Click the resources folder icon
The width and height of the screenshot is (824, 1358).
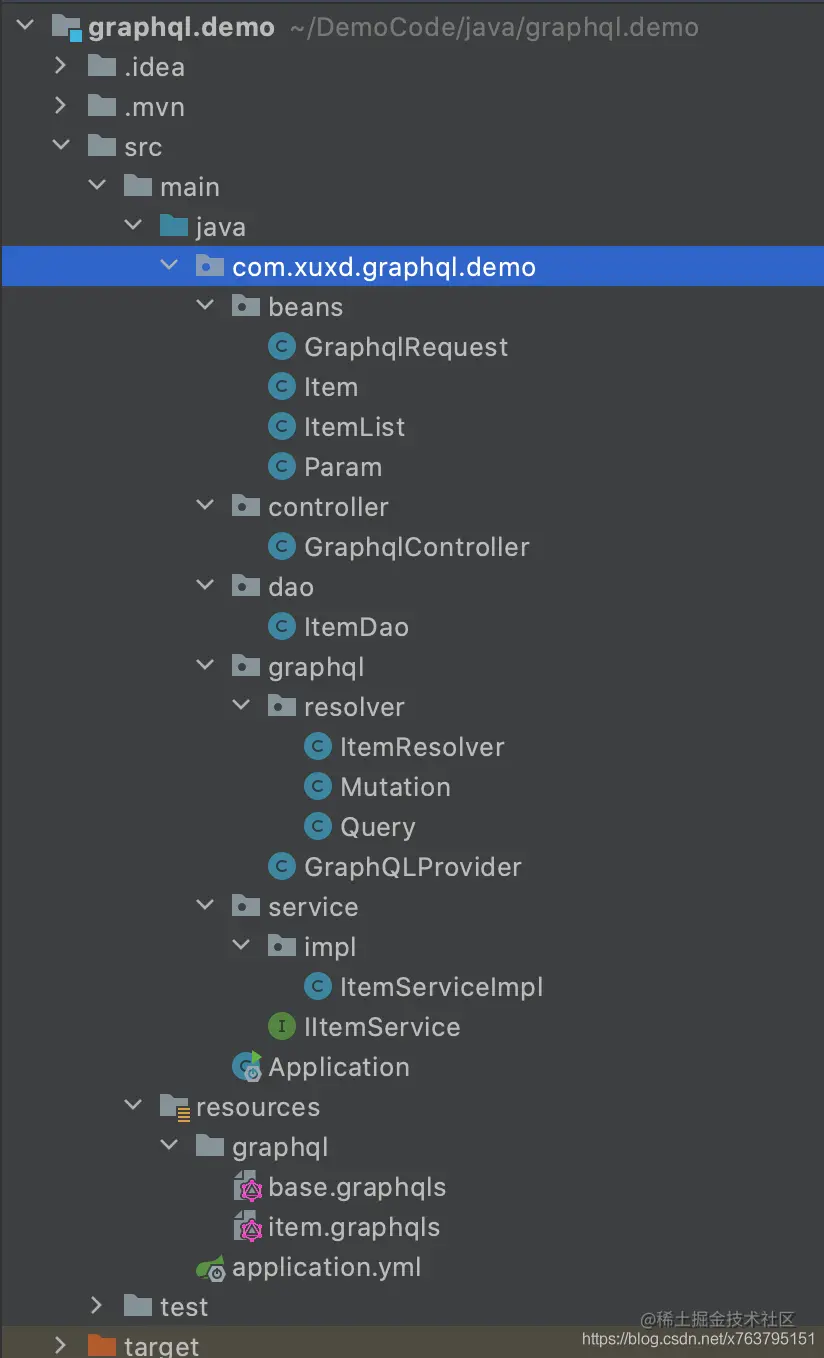174,1106
